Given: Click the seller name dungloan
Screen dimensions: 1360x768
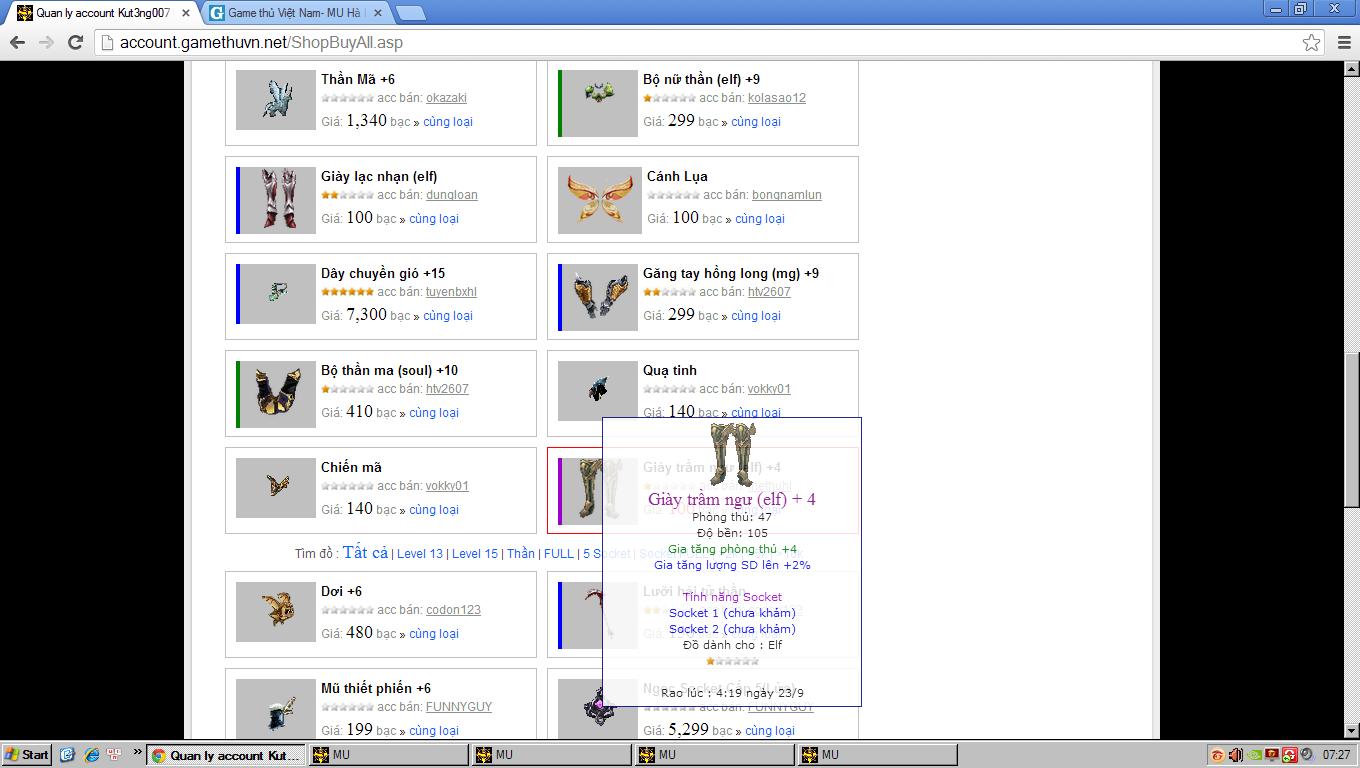Looking at the screenshot, I should click(x=452, y=195).
